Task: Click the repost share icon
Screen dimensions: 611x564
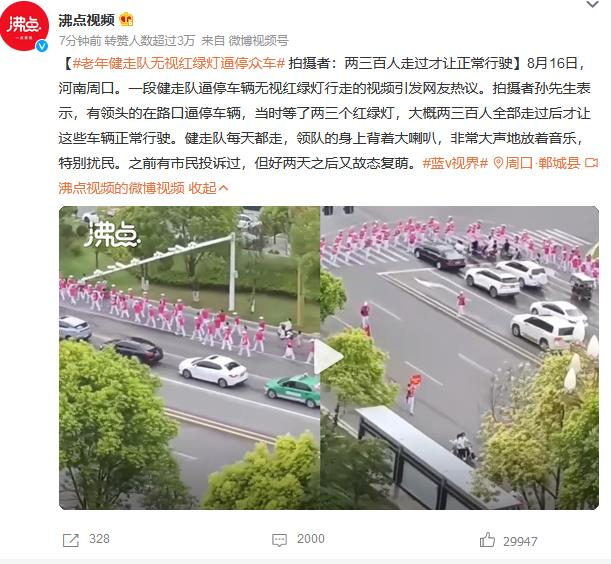Action: pos(71,540)
